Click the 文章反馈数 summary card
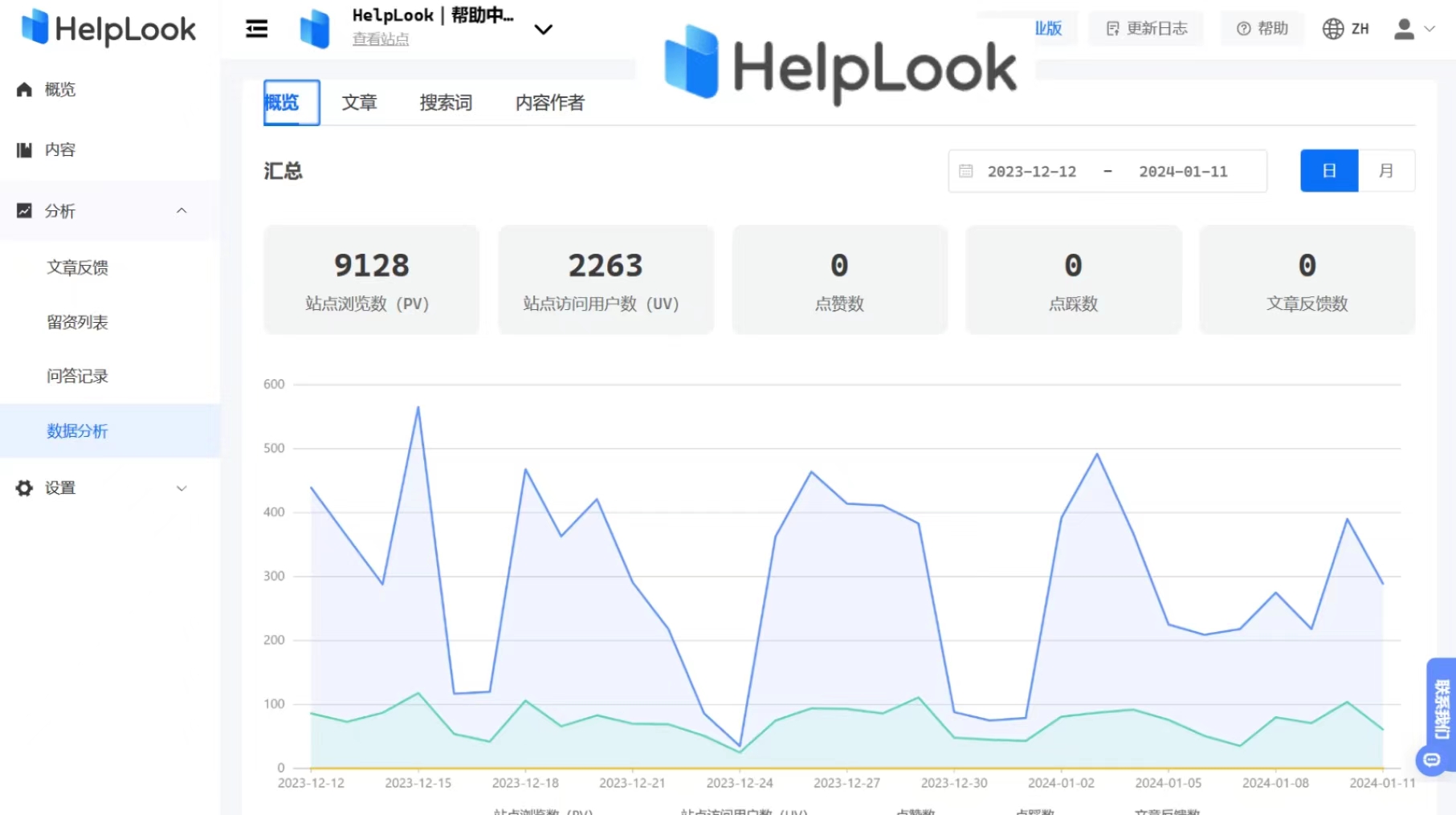 (x=1307, y=279)
